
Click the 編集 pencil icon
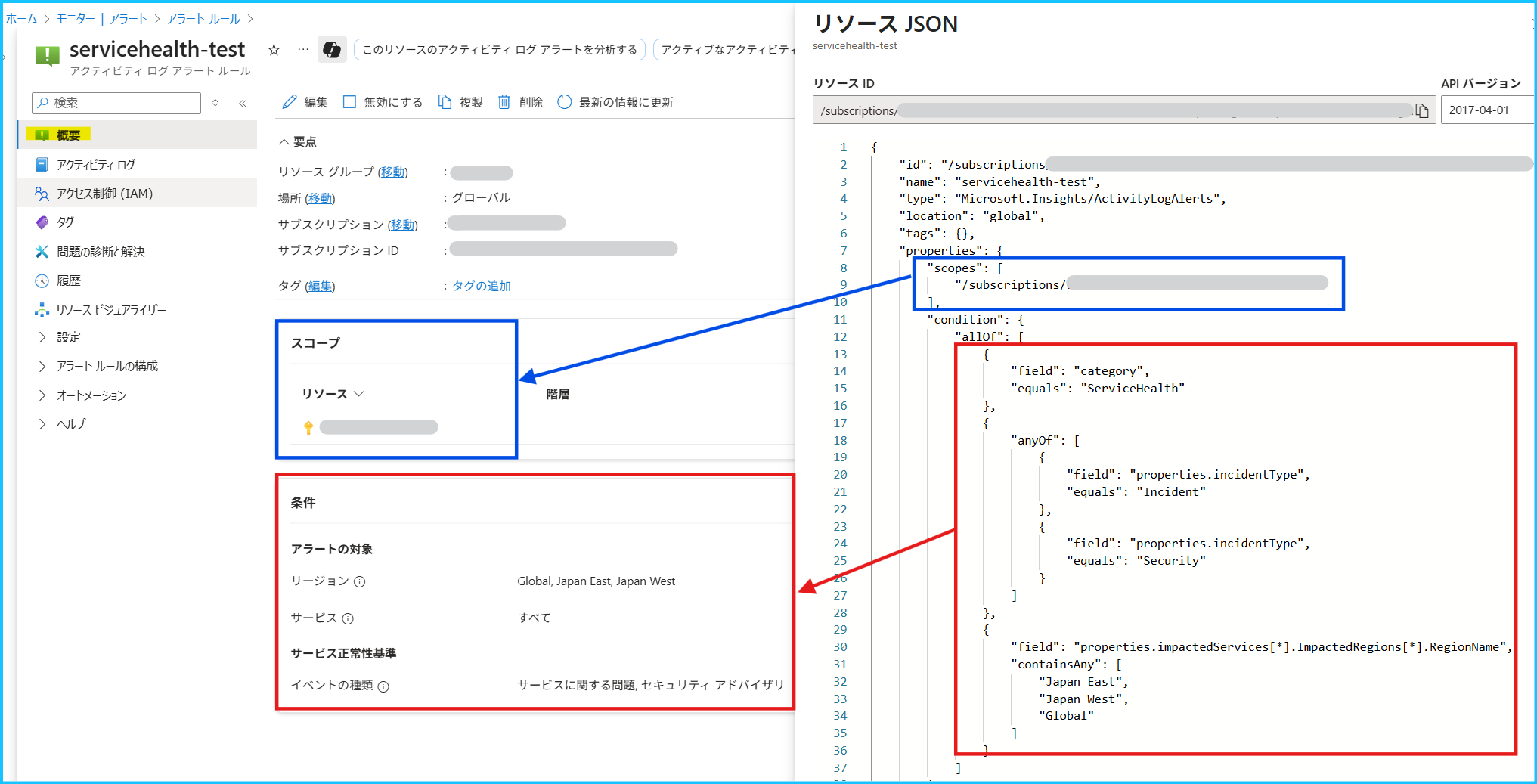click(290, 102)
